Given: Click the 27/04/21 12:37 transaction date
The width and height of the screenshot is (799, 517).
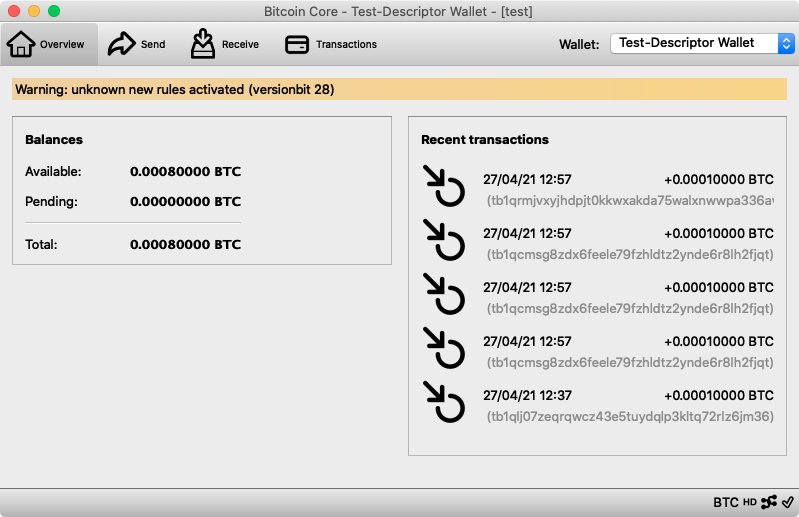Looking at the screenshot, I should (527, 395).
